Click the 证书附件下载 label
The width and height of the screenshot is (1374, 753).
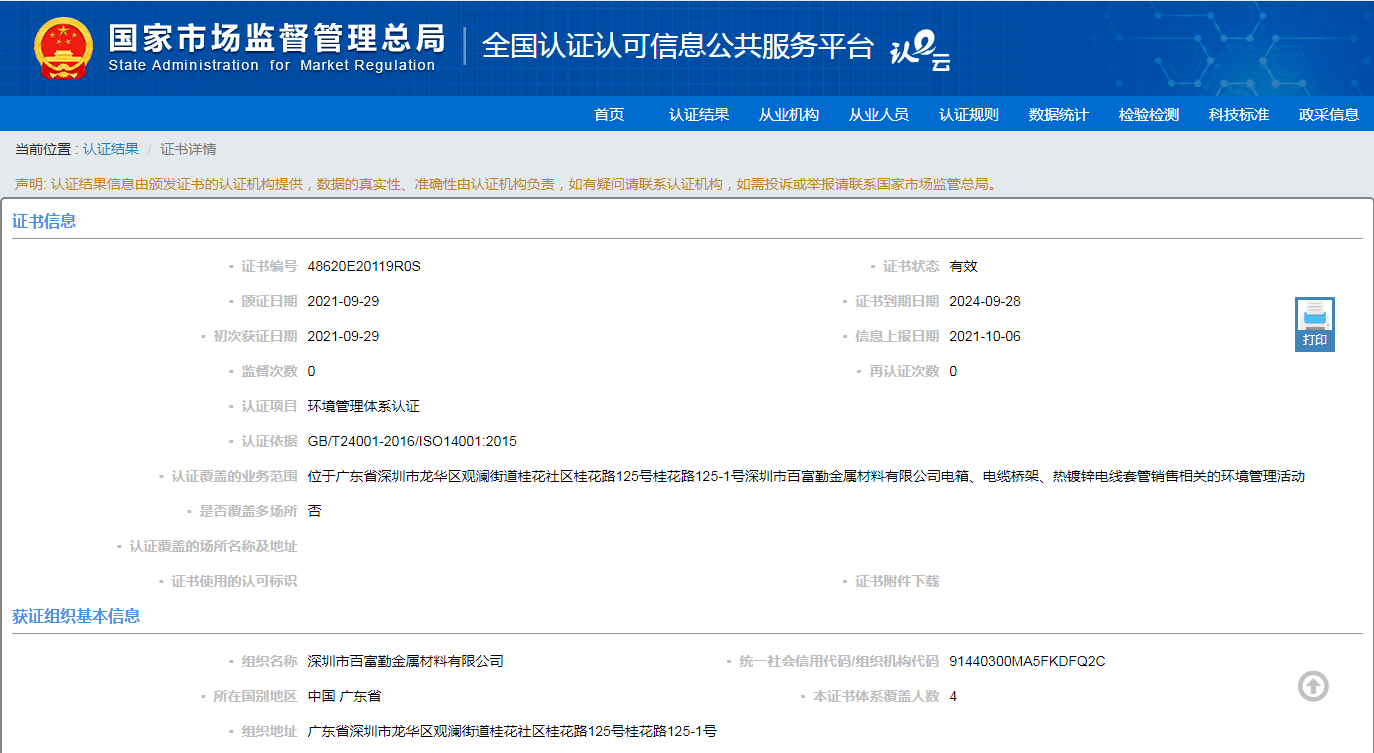897,581
